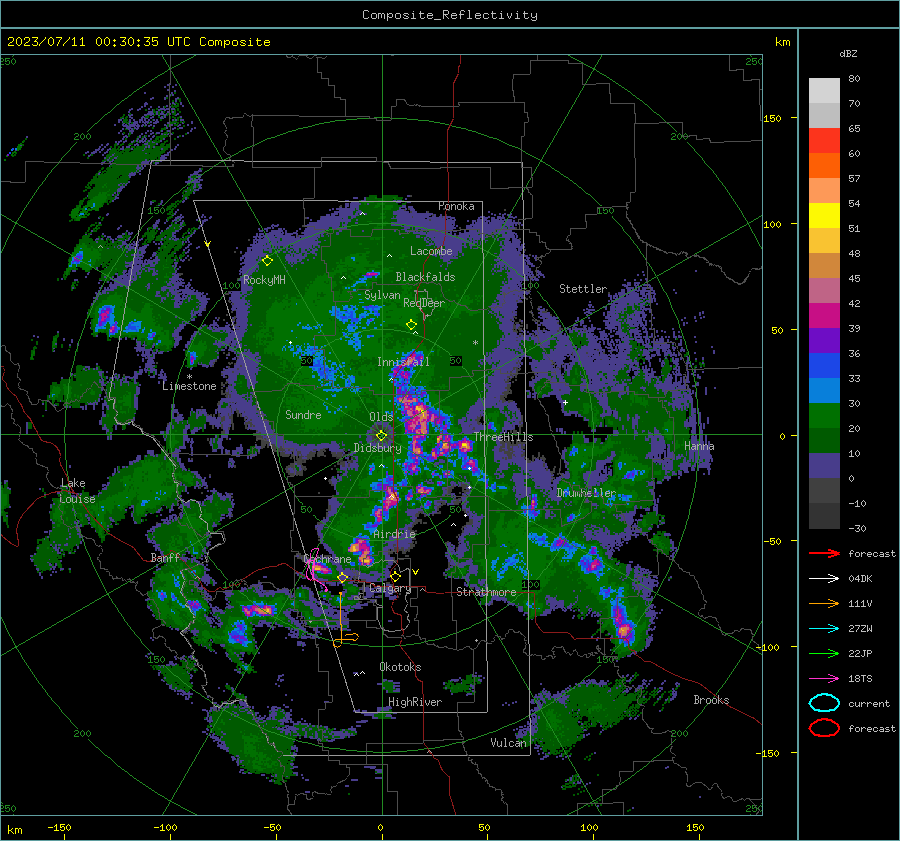Click the cyan 27ZW arrow legend icon
The image size is (900, 841).
(x=824, y=629)
